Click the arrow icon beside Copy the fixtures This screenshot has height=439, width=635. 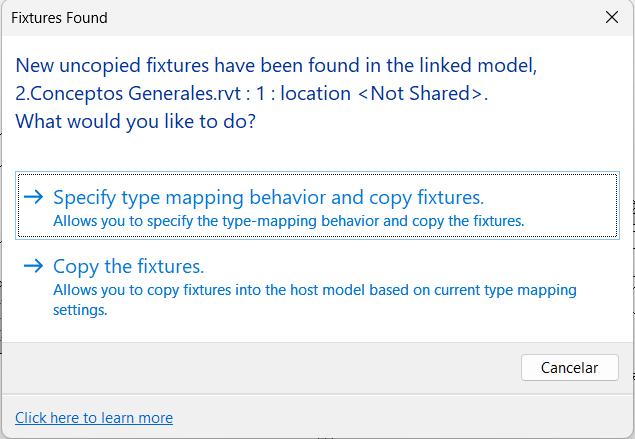pos(33,266)
